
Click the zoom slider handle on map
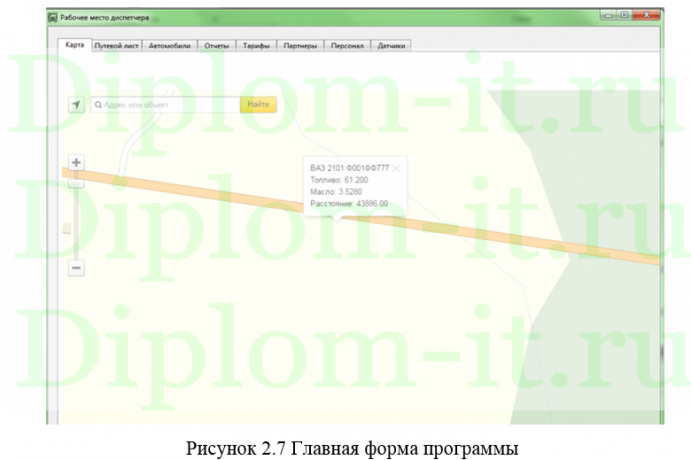tap(67, 228)
